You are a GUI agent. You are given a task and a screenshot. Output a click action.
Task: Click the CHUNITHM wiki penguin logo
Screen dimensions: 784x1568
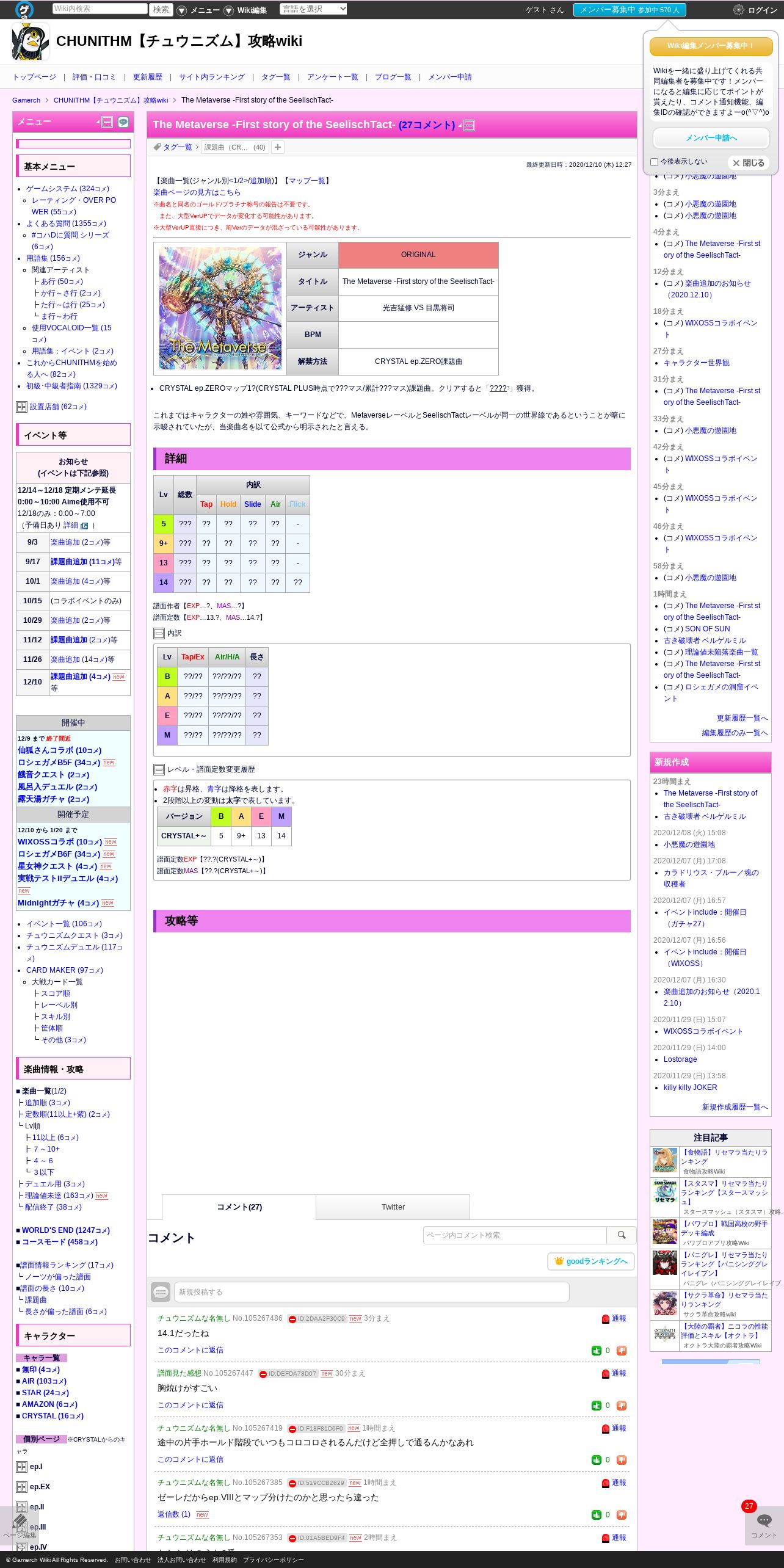[x=31, y=42]
